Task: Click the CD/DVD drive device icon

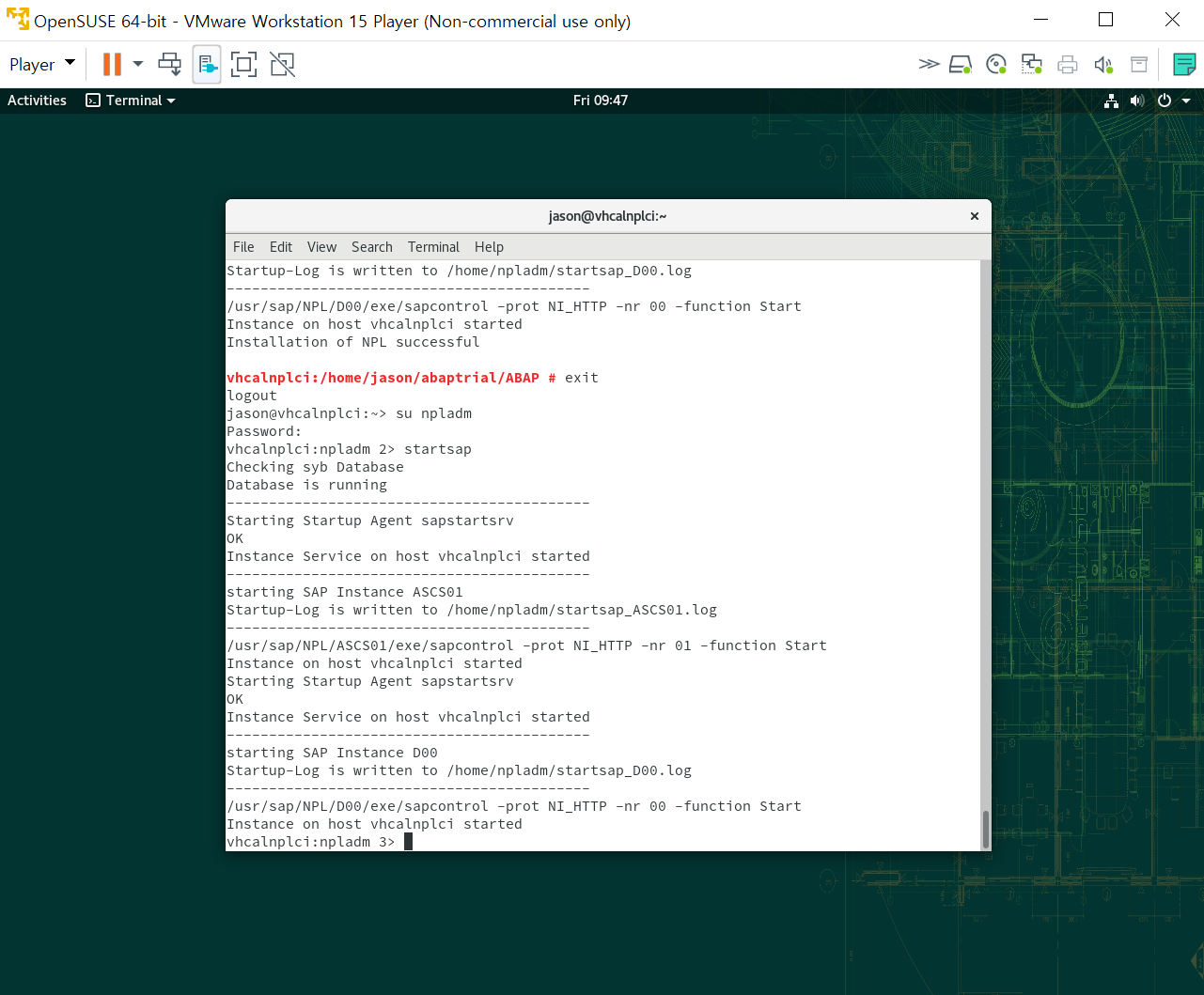Action: (x=996, y=64)
